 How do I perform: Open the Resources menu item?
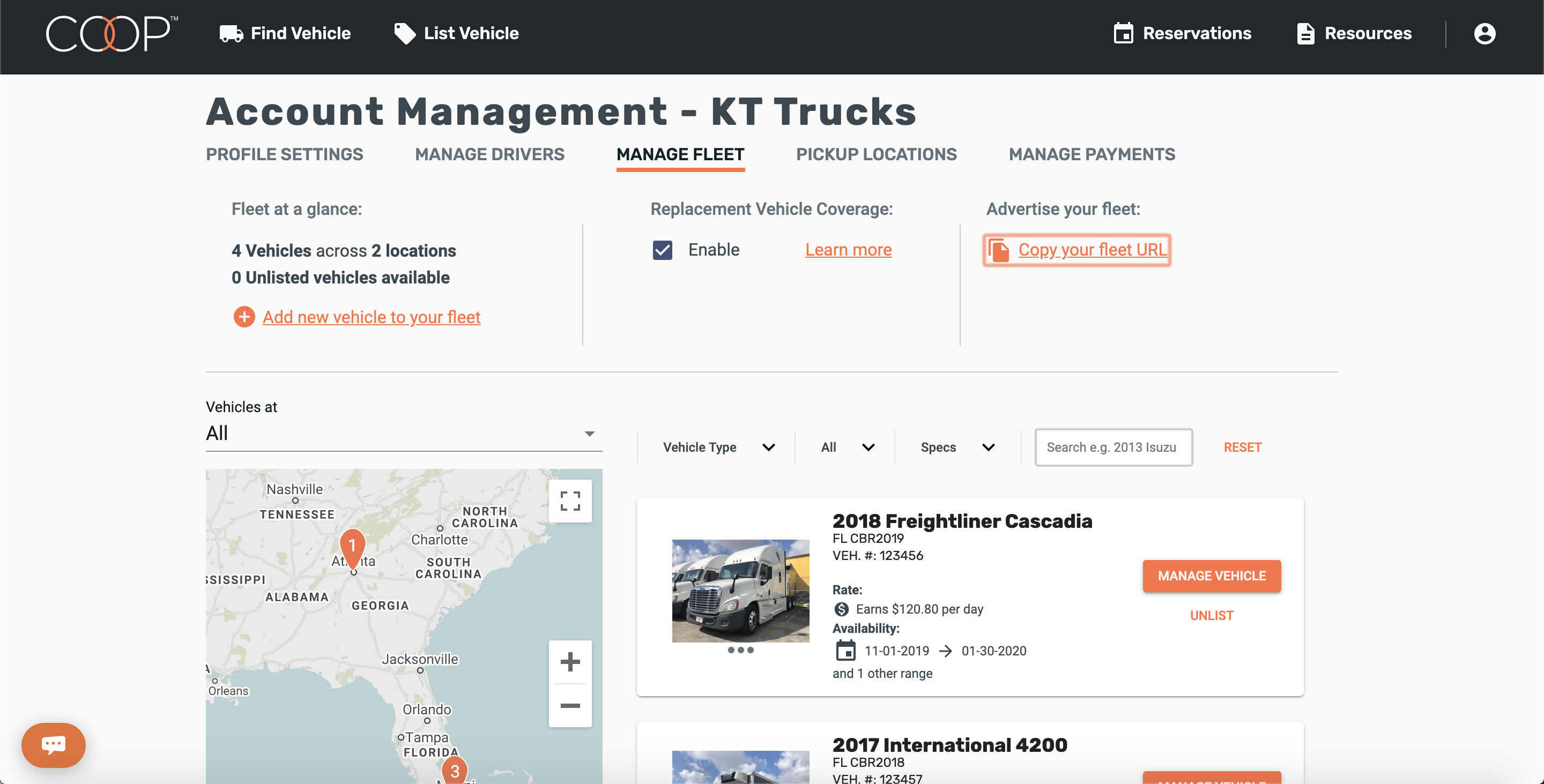pos(1354,34)
